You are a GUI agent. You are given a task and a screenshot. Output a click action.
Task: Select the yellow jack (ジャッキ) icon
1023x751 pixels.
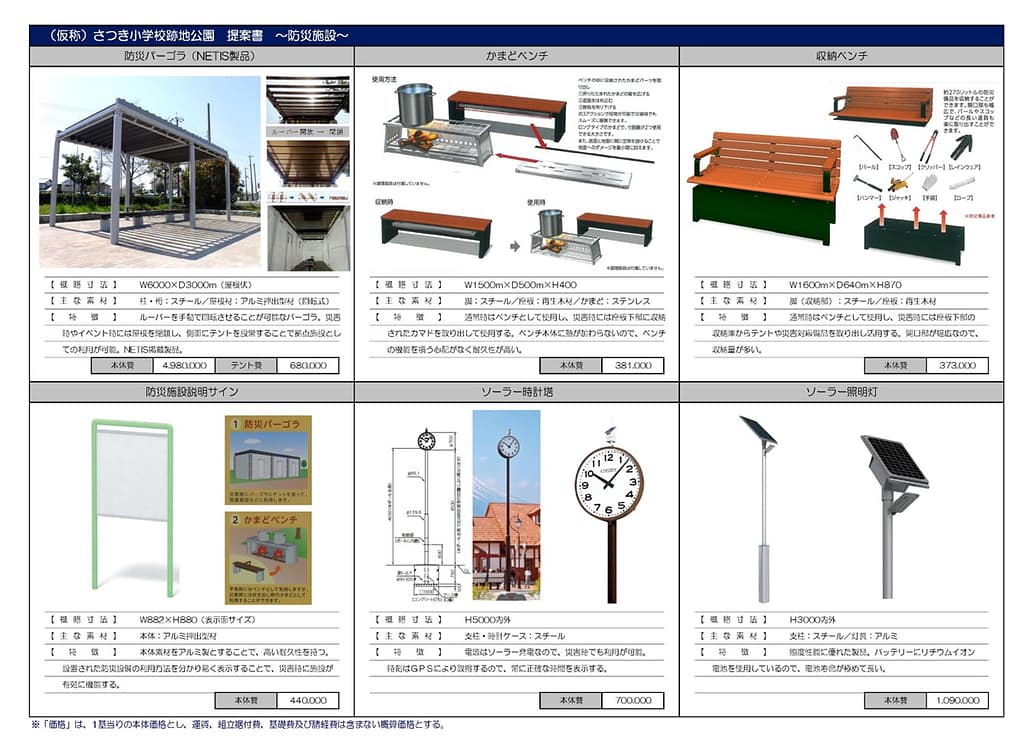click(x=898, y=184)
